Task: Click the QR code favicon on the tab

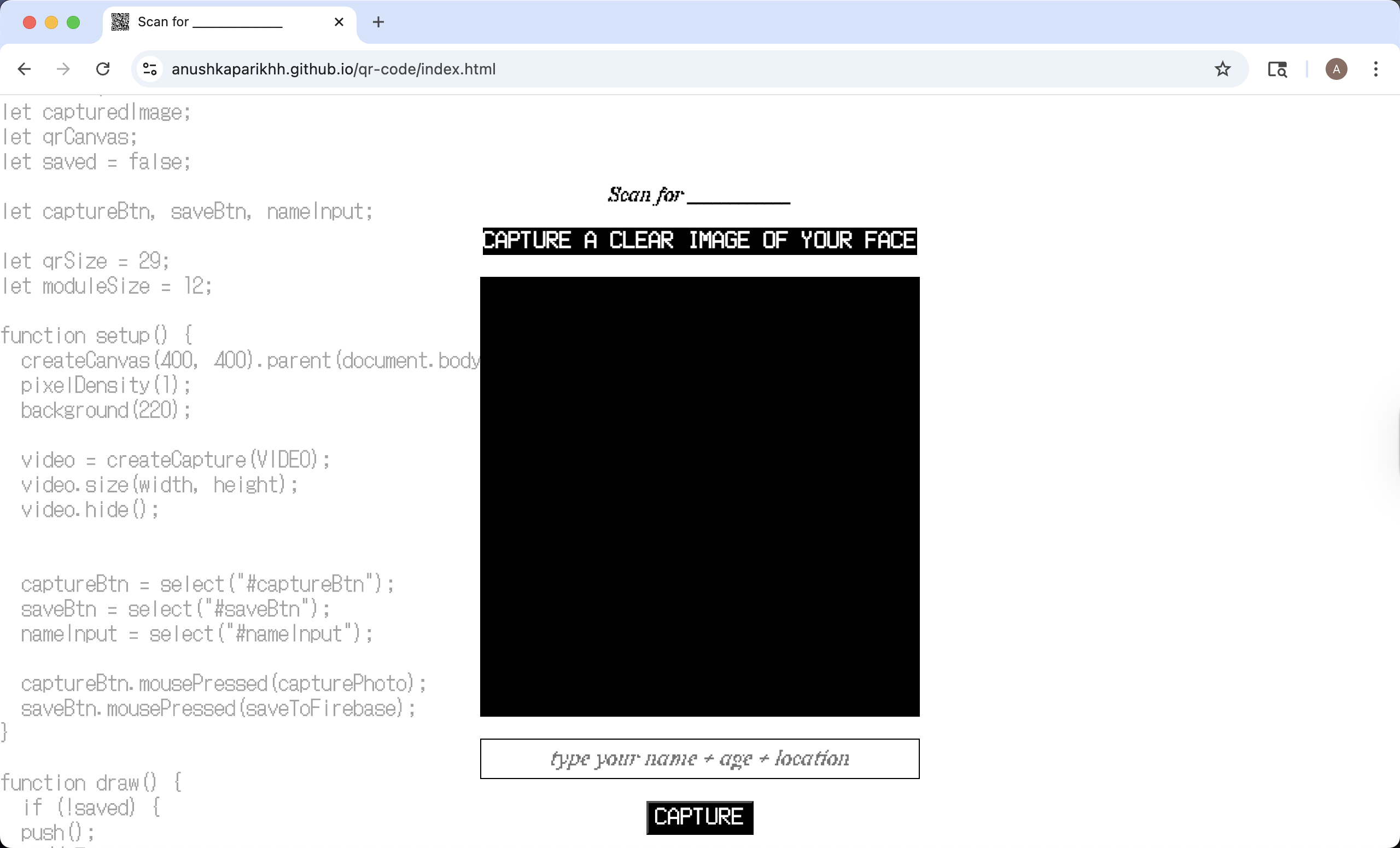Action: tap(120, 22)
